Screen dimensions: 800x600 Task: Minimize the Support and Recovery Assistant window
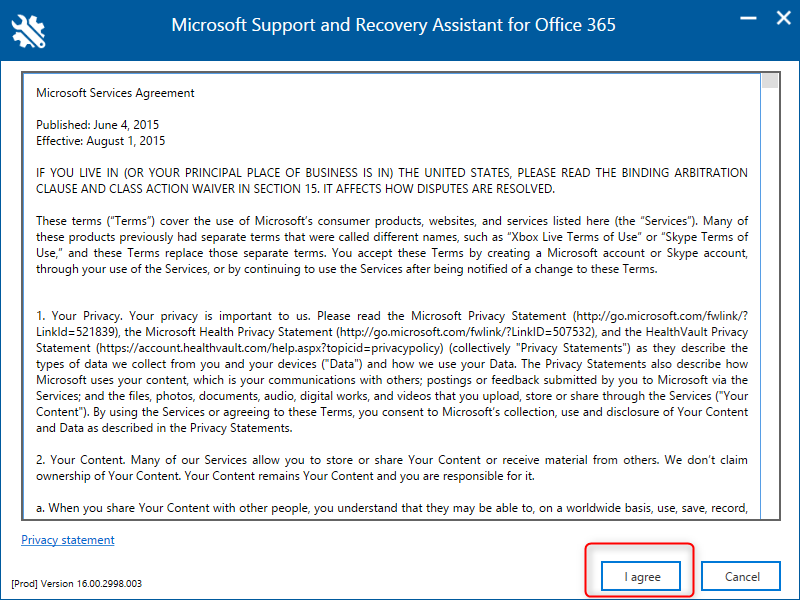tap(748, 18)
